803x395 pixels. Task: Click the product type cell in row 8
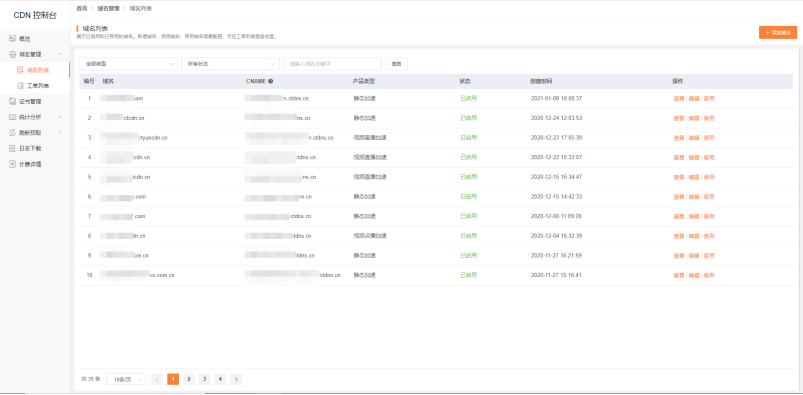[370, 236]
